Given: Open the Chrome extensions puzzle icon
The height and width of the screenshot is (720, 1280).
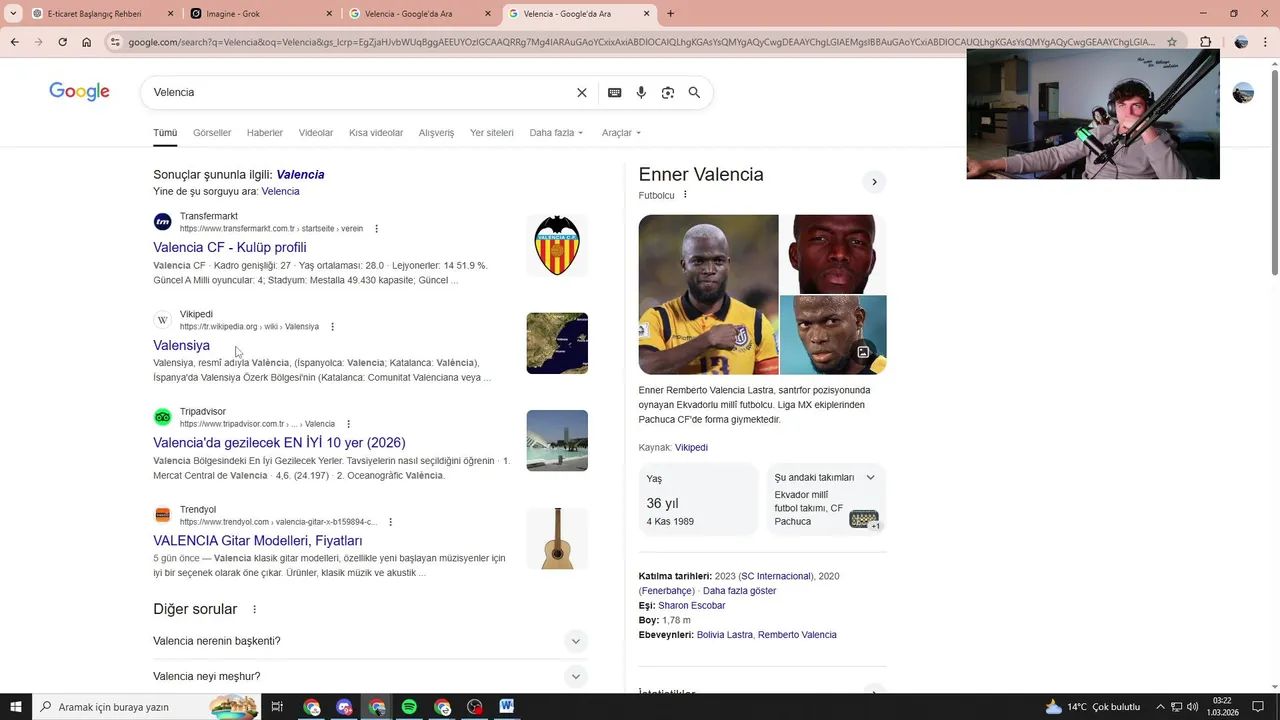Looking at the screenshot, I should (x=1205, y=42).
